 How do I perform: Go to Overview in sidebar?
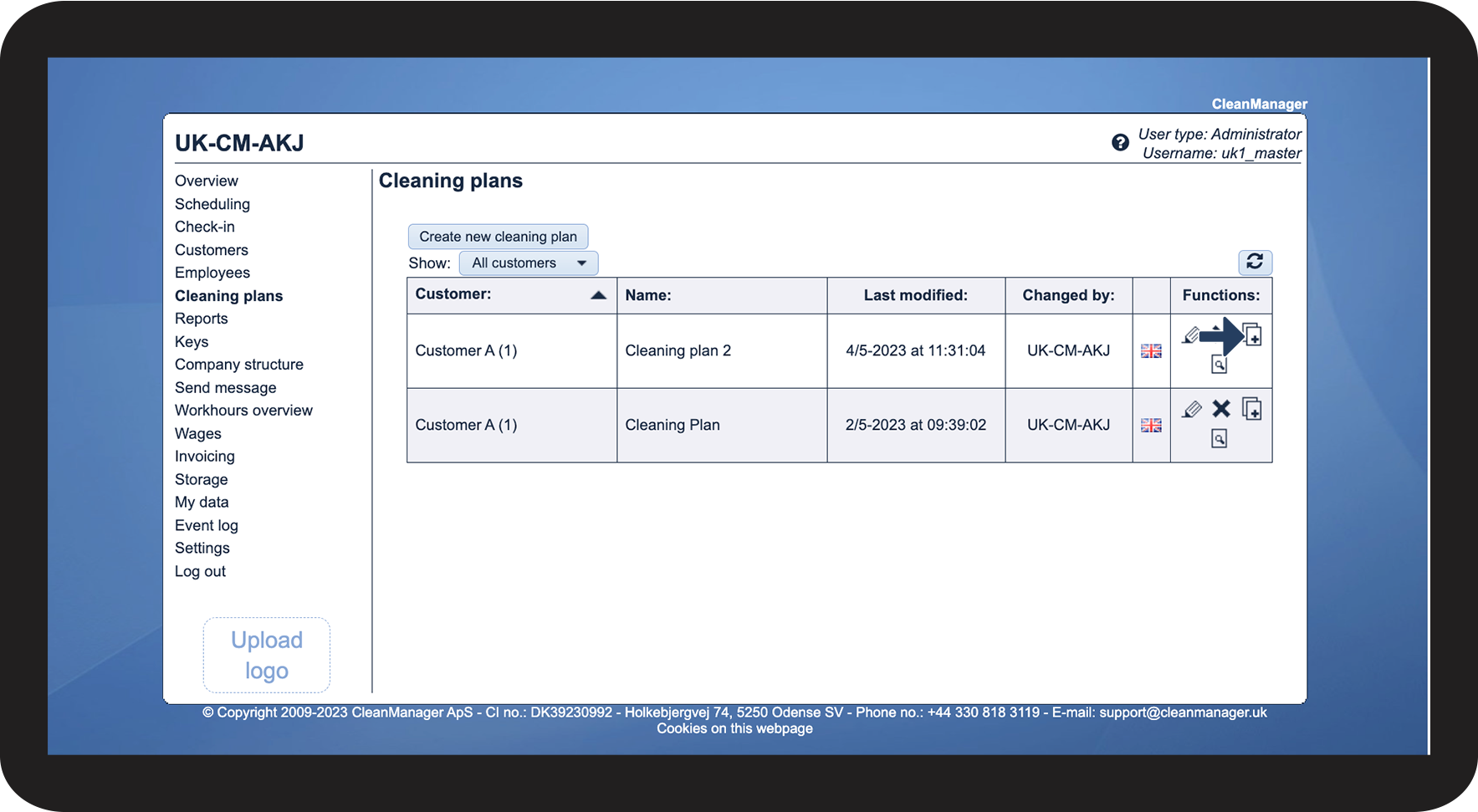207,181
